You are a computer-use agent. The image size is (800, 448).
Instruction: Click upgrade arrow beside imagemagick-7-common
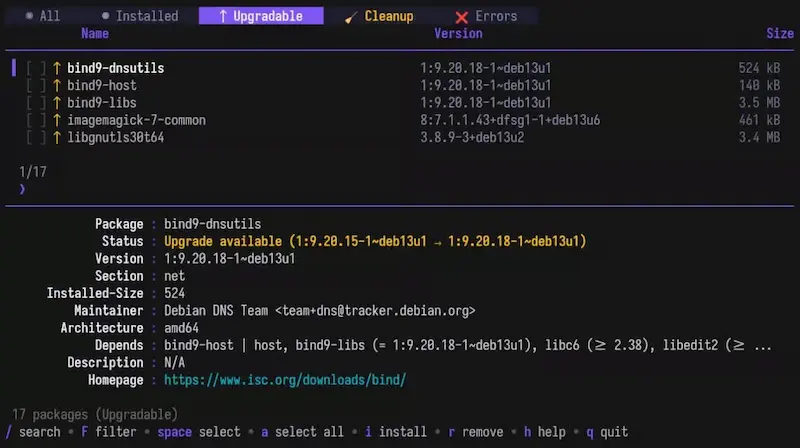[x=57, y=120]
